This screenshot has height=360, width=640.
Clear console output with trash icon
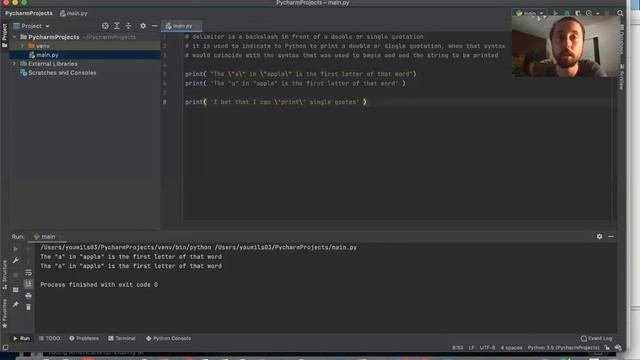pyautogui.click(x=29, y=307)
